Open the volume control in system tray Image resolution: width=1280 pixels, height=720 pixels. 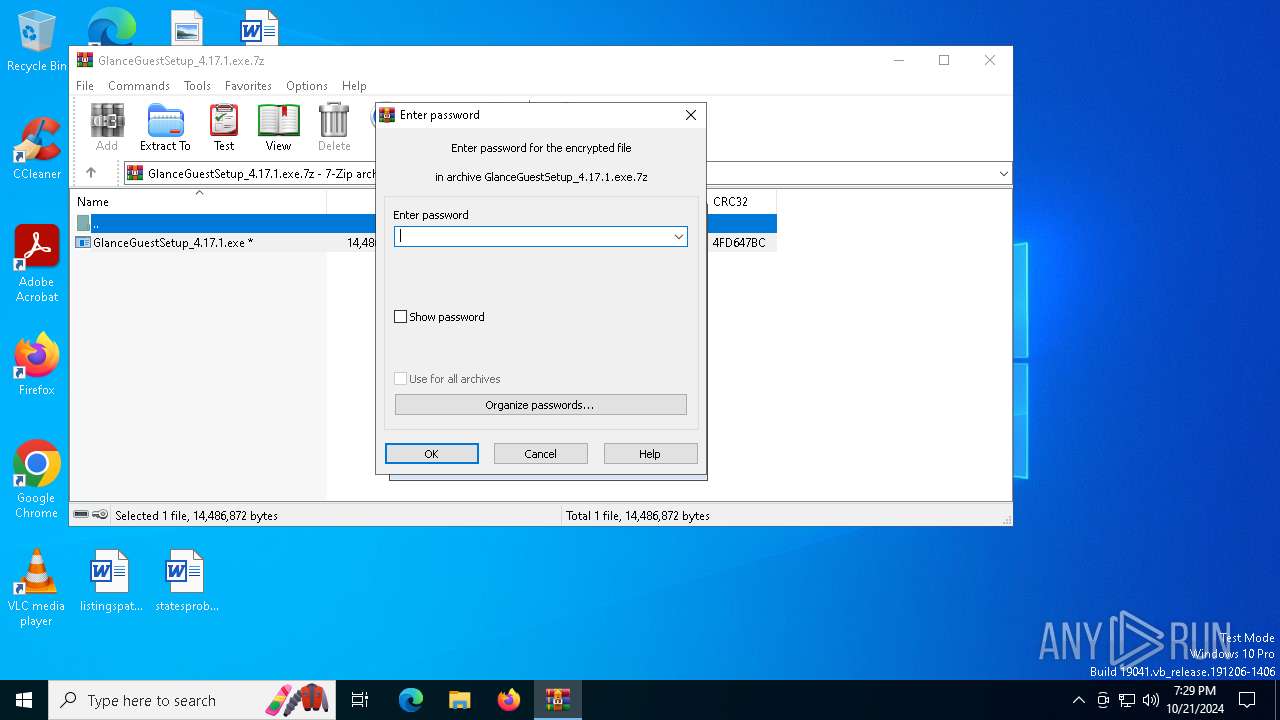tap(1151, 700)
